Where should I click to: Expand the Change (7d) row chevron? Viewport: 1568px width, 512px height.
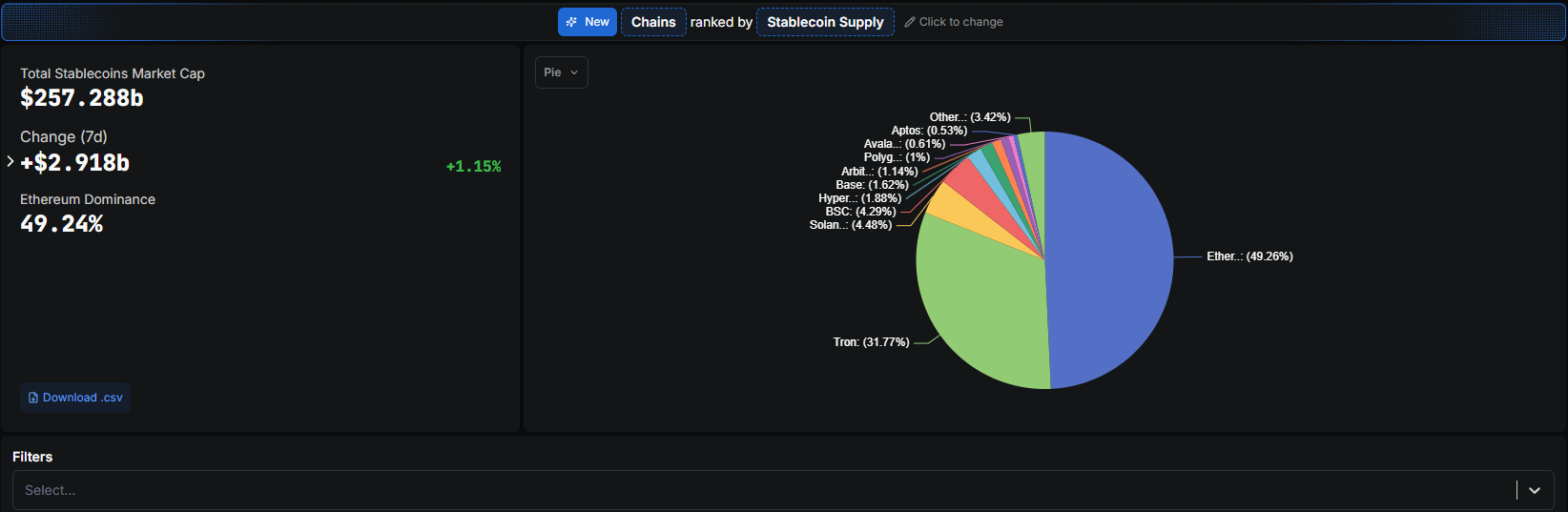click(10, 162)
